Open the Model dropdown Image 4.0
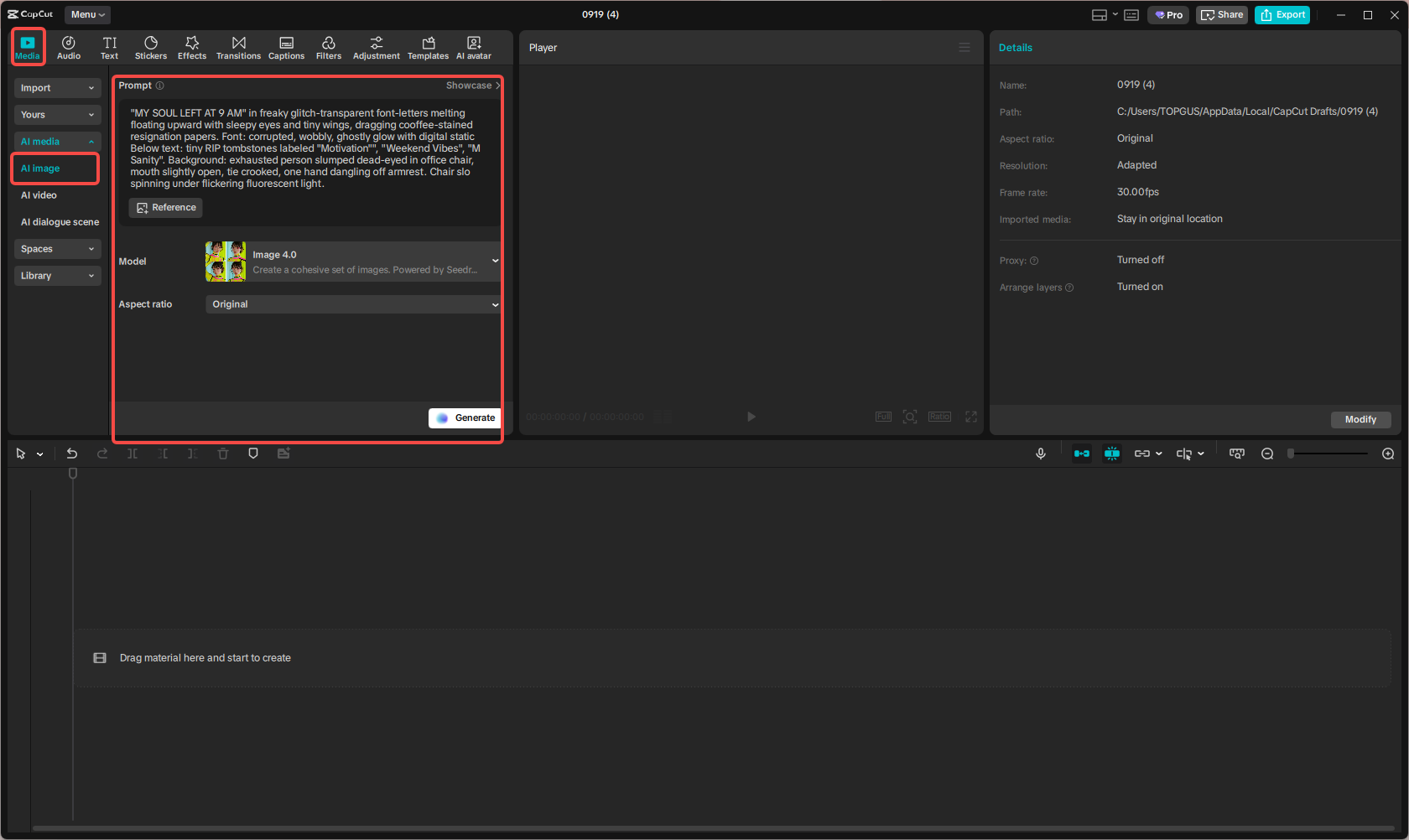1409x840 pixels. pos(353,262)
